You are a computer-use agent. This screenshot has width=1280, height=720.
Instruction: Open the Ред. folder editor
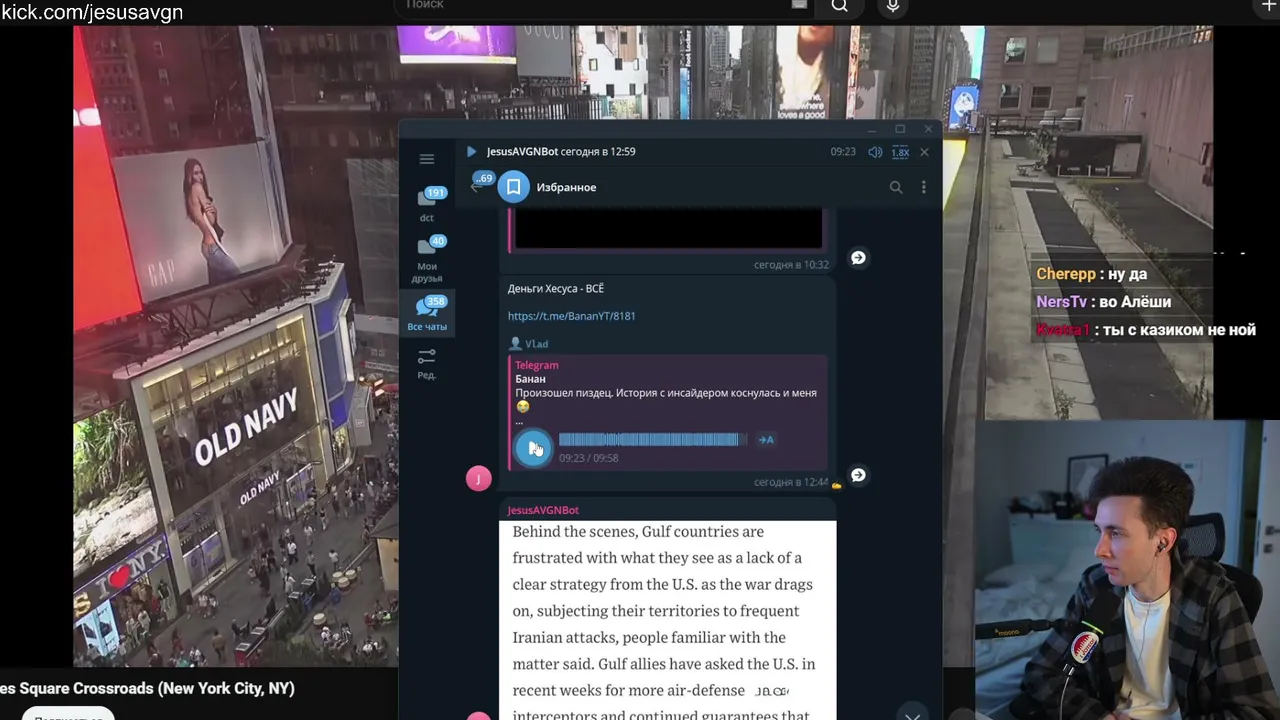pyautogui.click(x=427, y=363)
